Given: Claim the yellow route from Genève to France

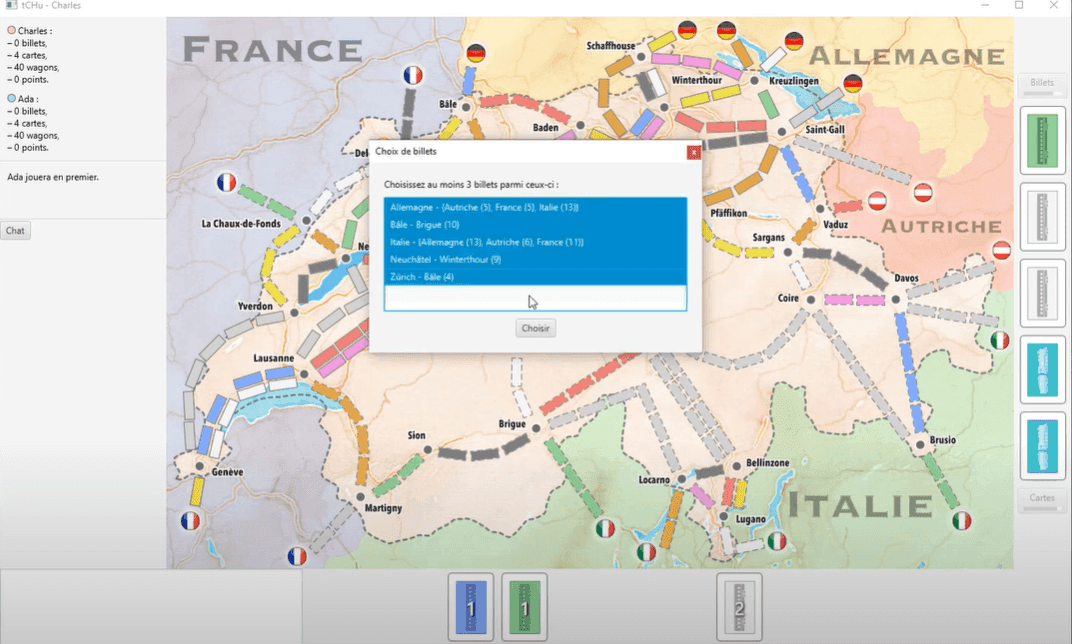Looking at the screenshot, I should tap(197, 492).
